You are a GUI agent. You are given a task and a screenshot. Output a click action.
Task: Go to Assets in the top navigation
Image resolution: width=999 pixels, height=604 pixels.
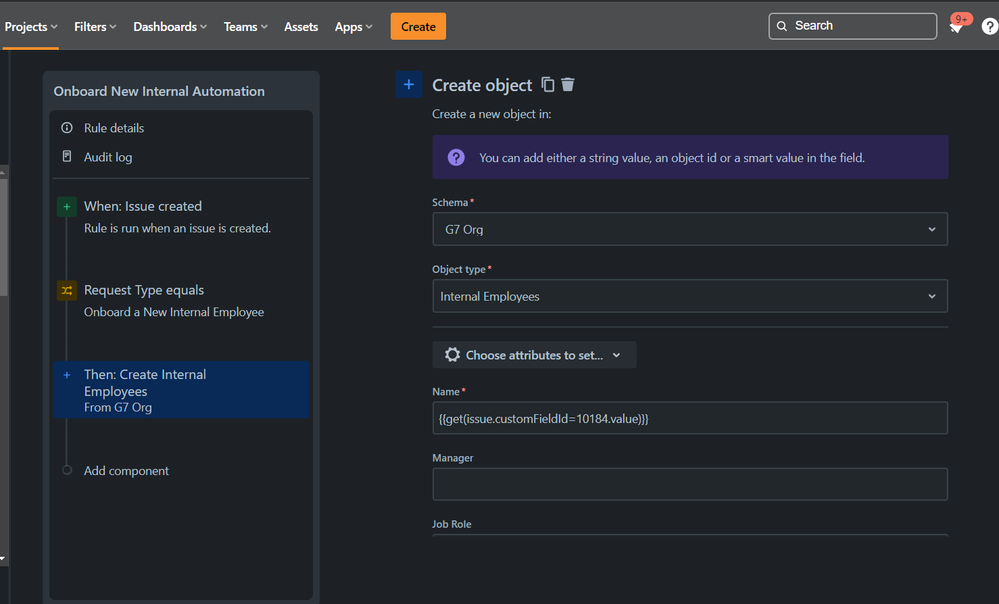coord(301,27)
